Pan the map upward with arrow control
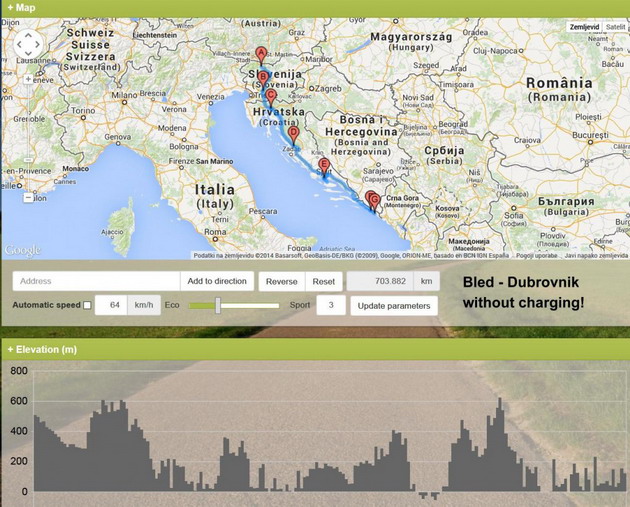This screenshot has height=507, width=630. 28,33
